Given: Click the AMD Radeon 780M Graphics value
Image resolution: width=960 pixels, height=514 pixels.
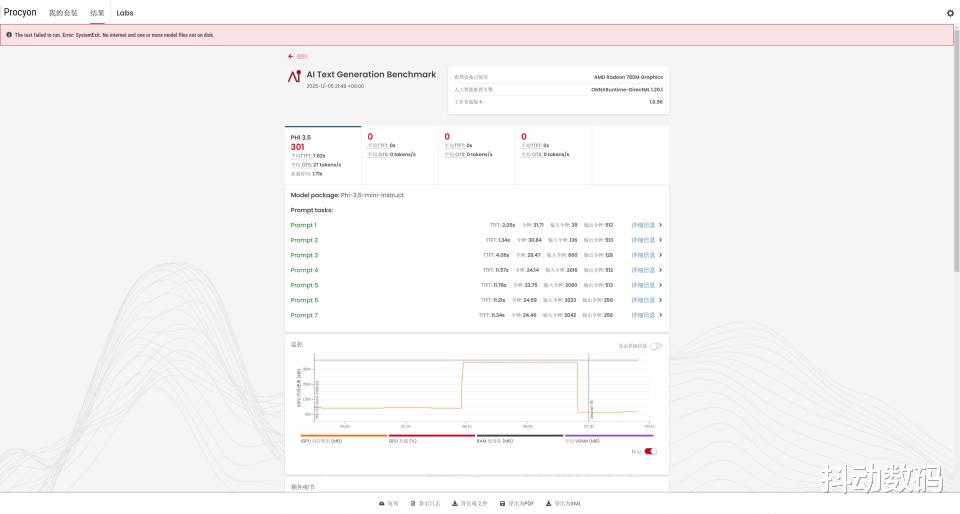Looking at the screenshot, I should (x=628, y=77).
